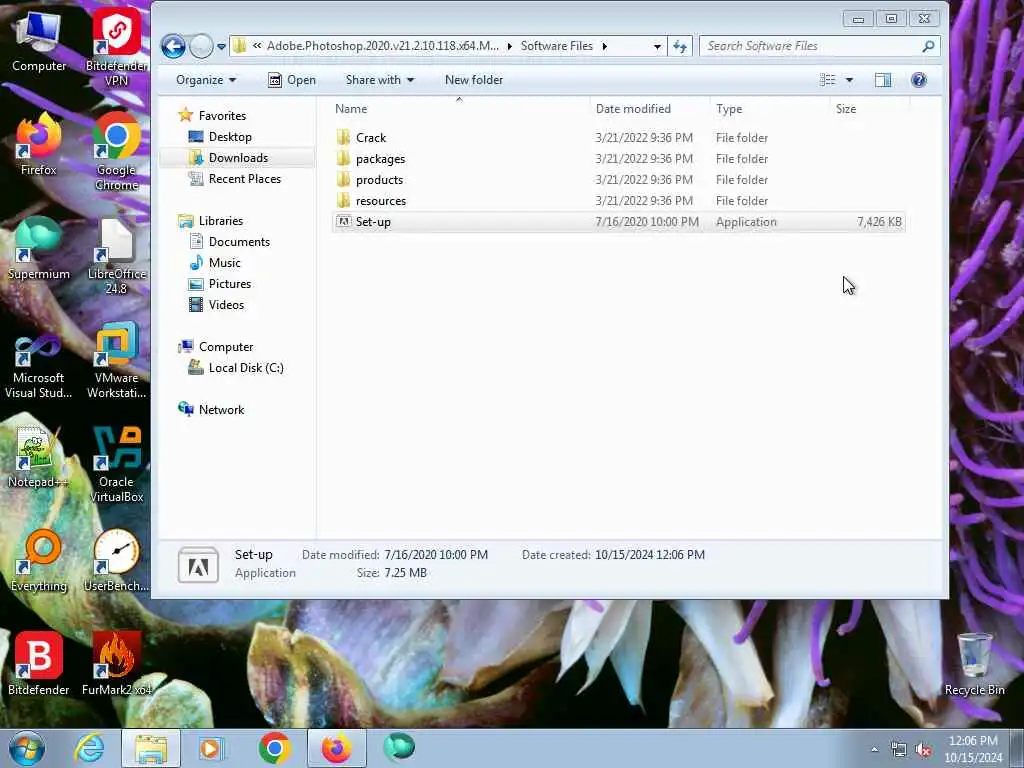This screenshot has height=768, width=1024.
Task: Select the Recycle Bin desktop icon
Action: 974,664
